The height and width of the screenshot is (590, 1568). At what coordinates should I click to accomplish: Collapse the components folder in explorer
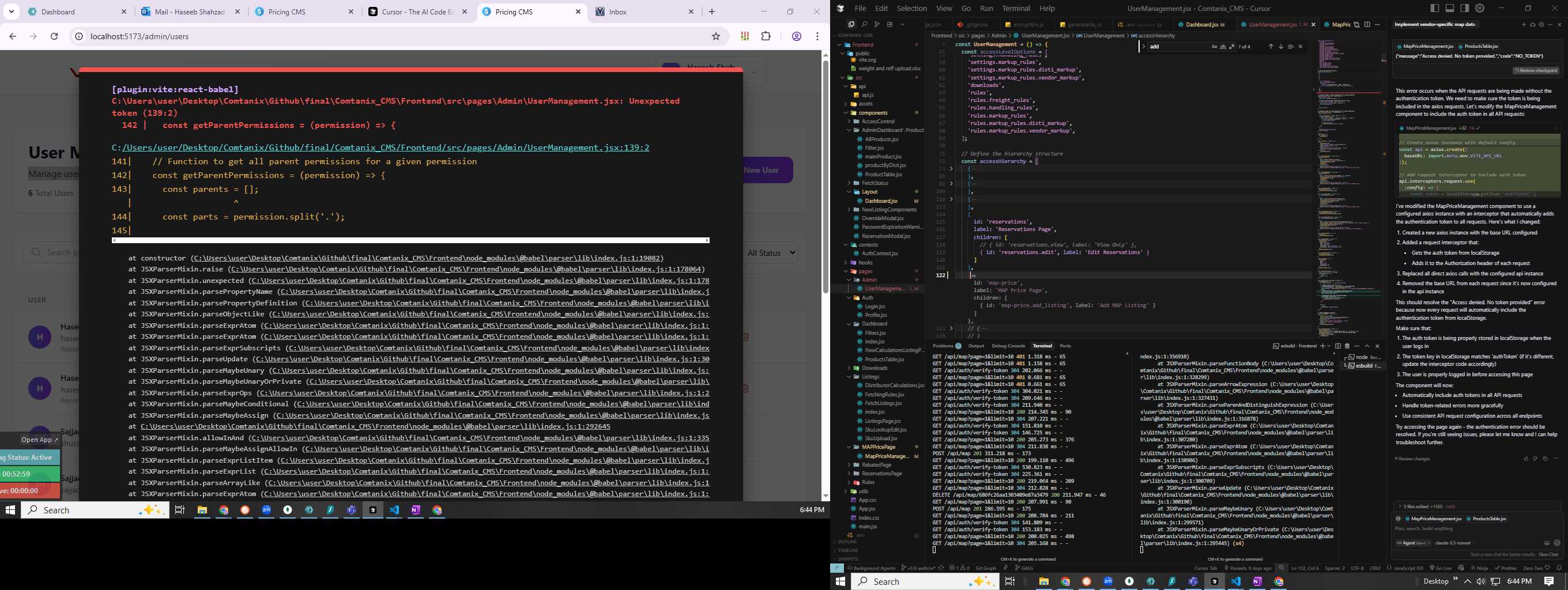point(873,112)
